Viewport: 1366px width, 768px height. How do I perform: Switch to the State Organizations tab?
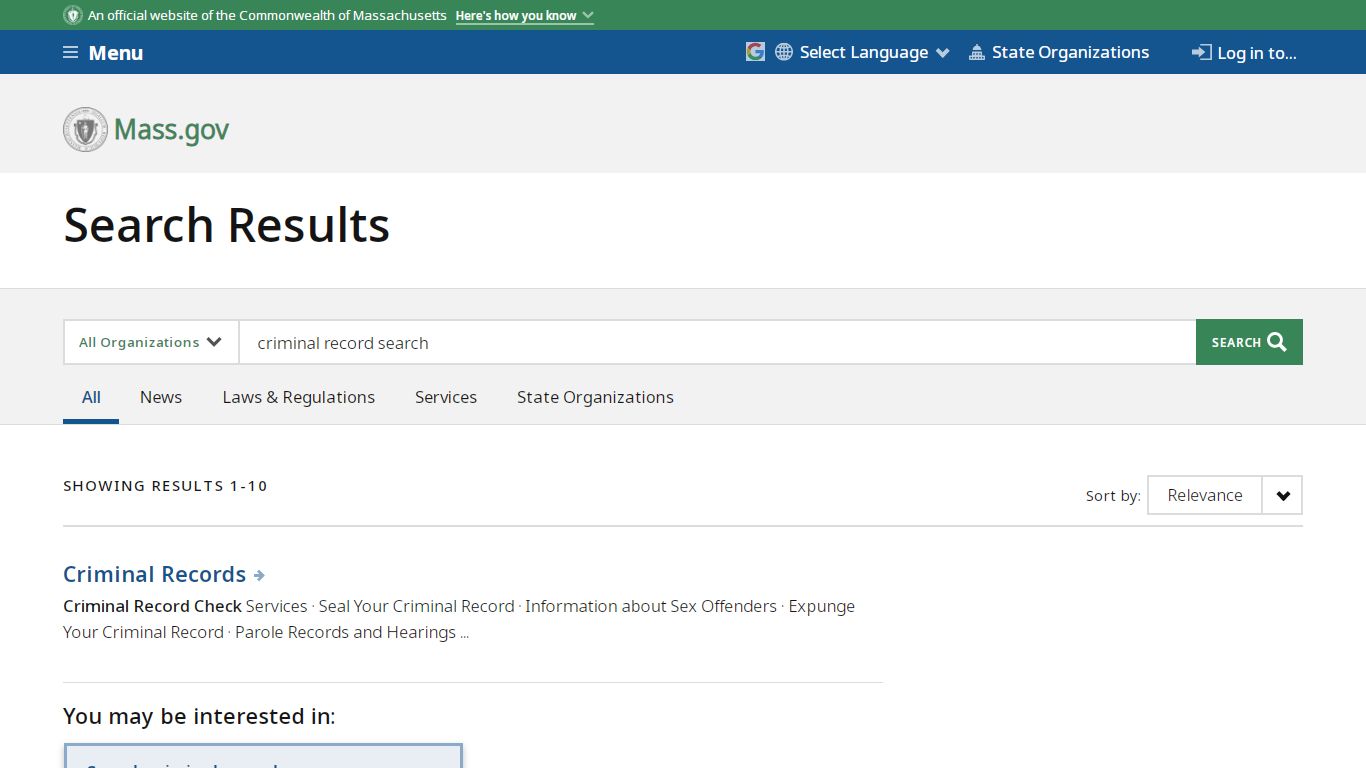click(x=595, y=397)
